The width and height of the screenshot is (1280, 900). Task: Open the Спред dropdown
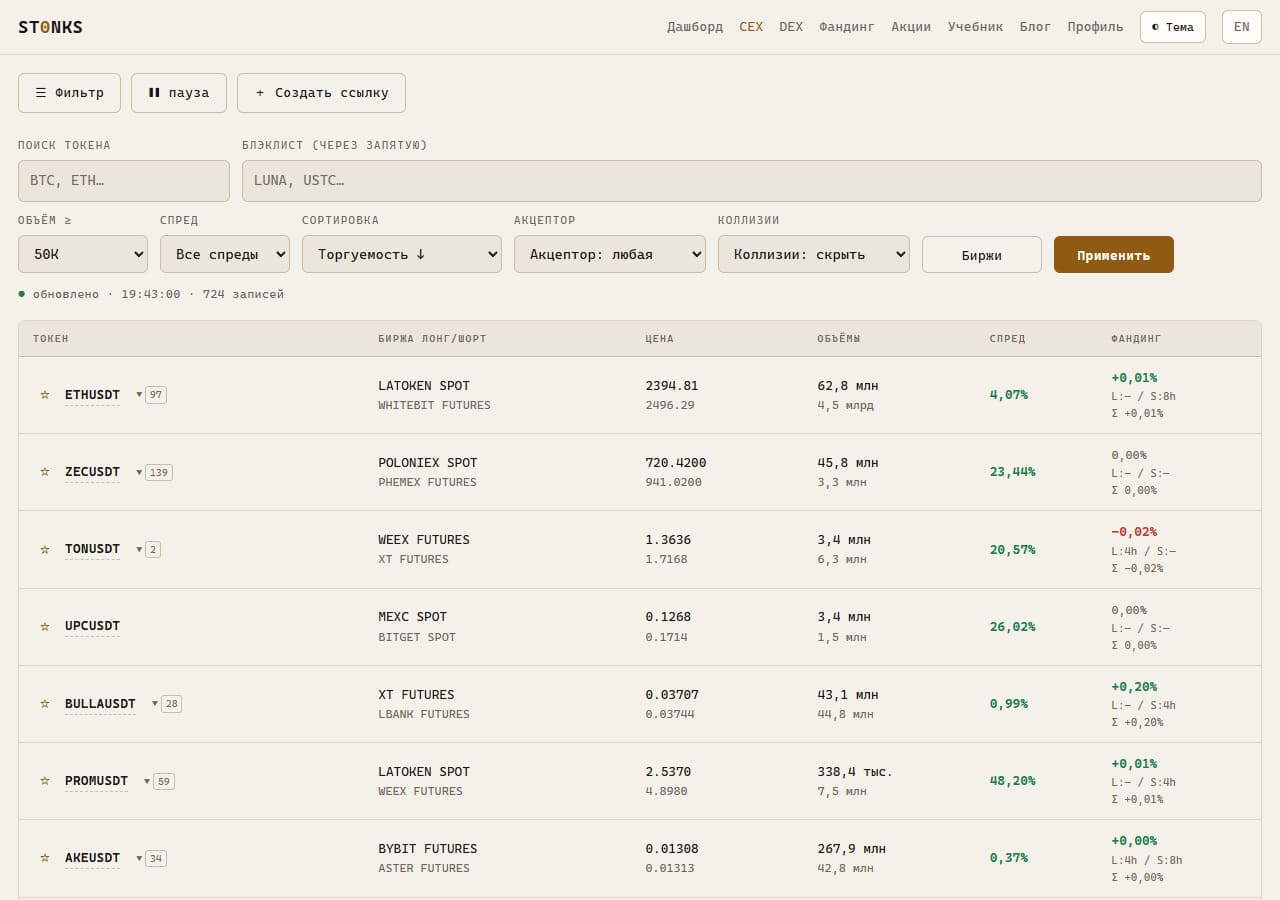click(x=225, y=254)
